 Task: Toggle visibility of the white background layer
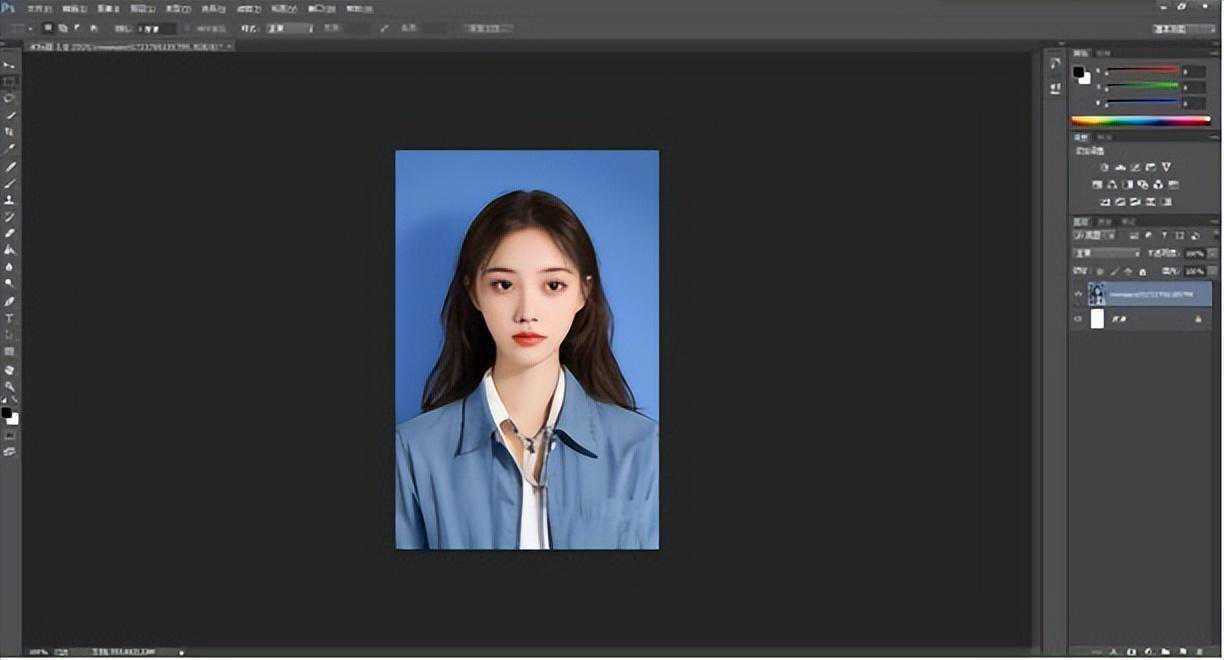point(1078,319)
